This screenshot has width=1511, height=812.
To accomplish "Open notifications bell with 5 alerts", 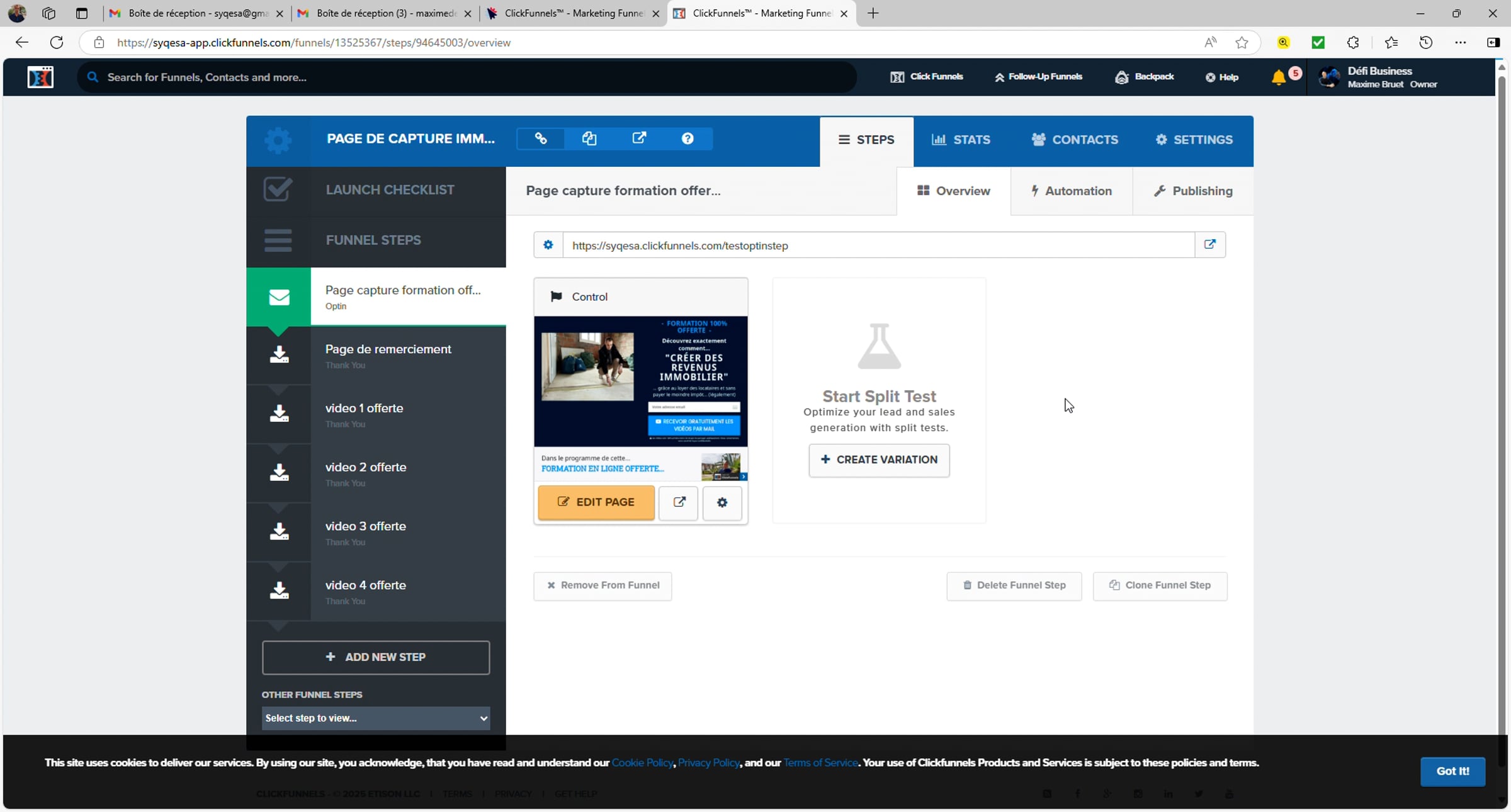I will pos(1279,77).
